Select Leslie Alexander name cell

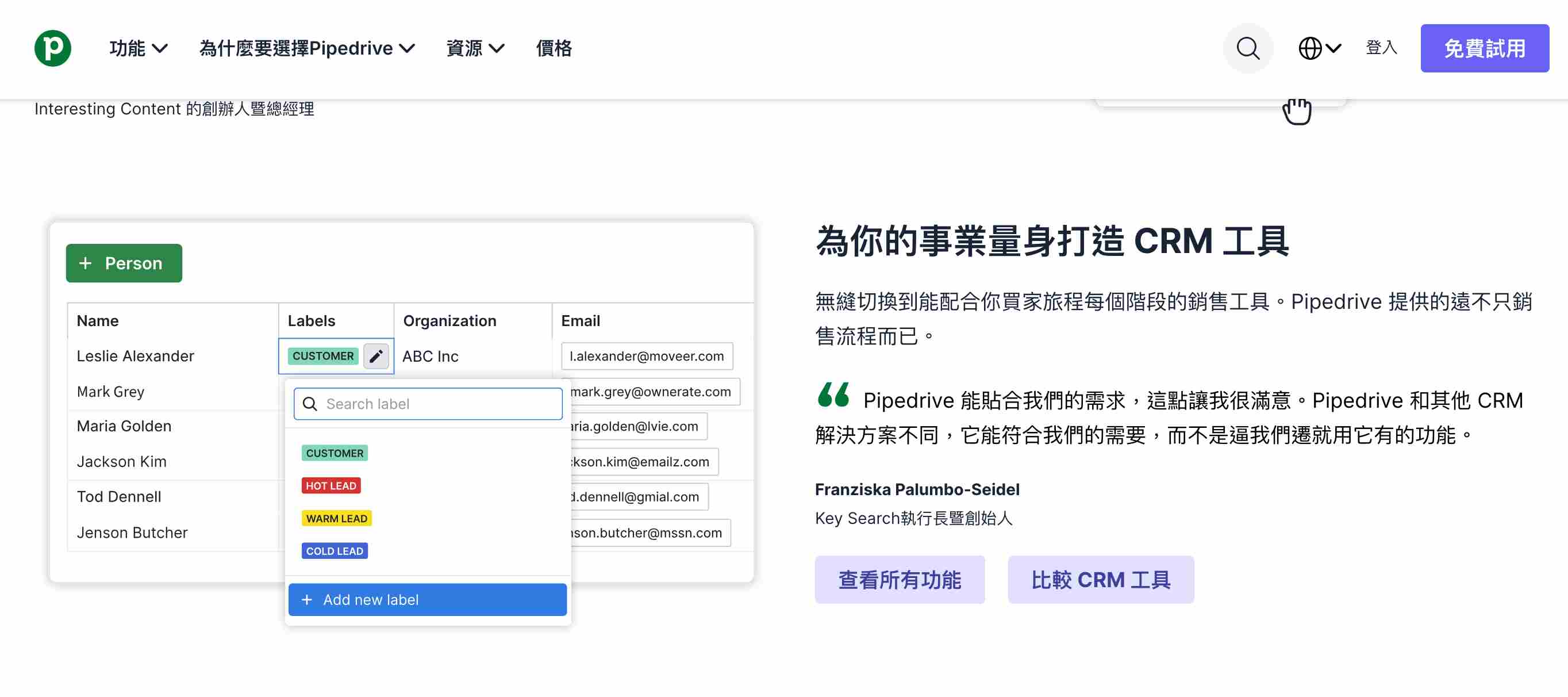[135, 356]
